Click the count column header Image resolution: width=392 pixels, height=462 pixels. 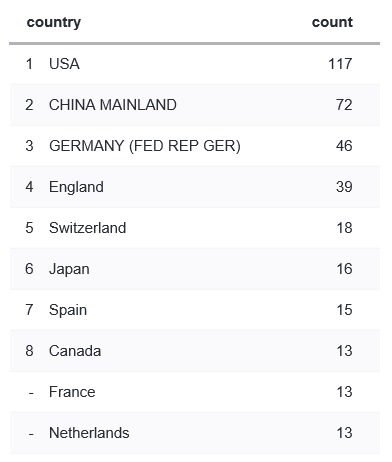pyautogui.click(x=332, y=22)
